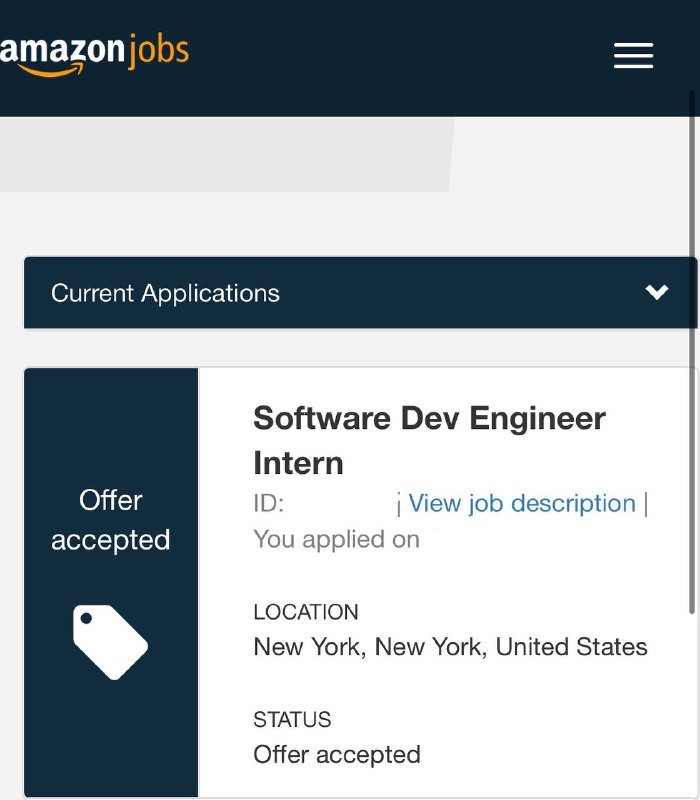
Task: Select New York, New York, United States text
Action: click(x=451, y=646)
